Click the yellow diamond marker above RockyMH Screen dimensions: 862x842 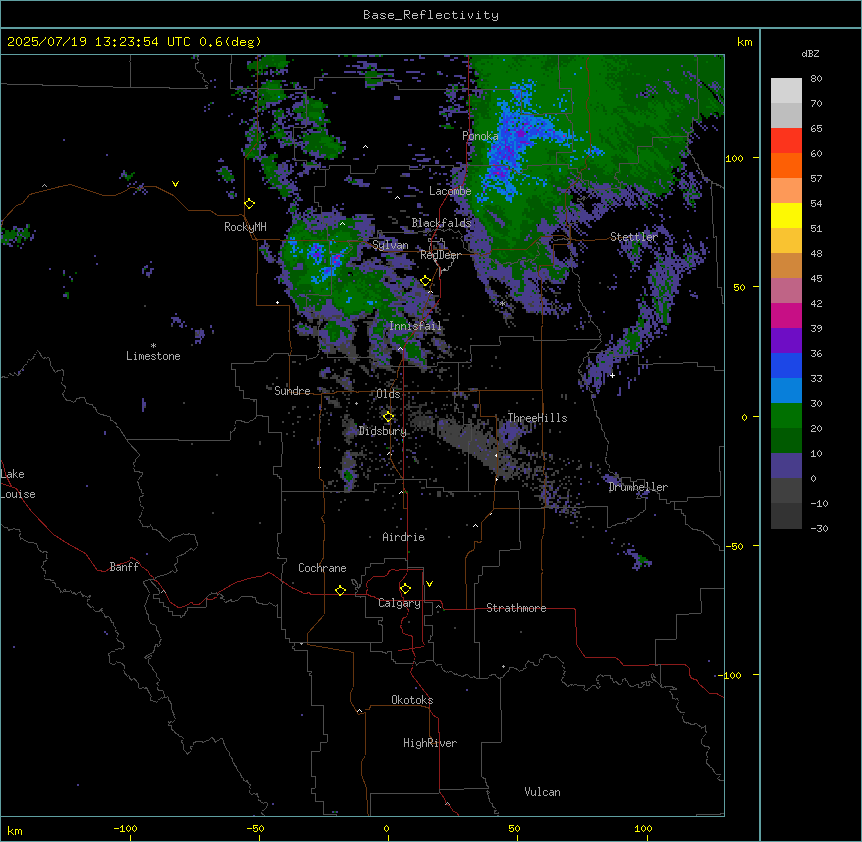tap(250, 204)
